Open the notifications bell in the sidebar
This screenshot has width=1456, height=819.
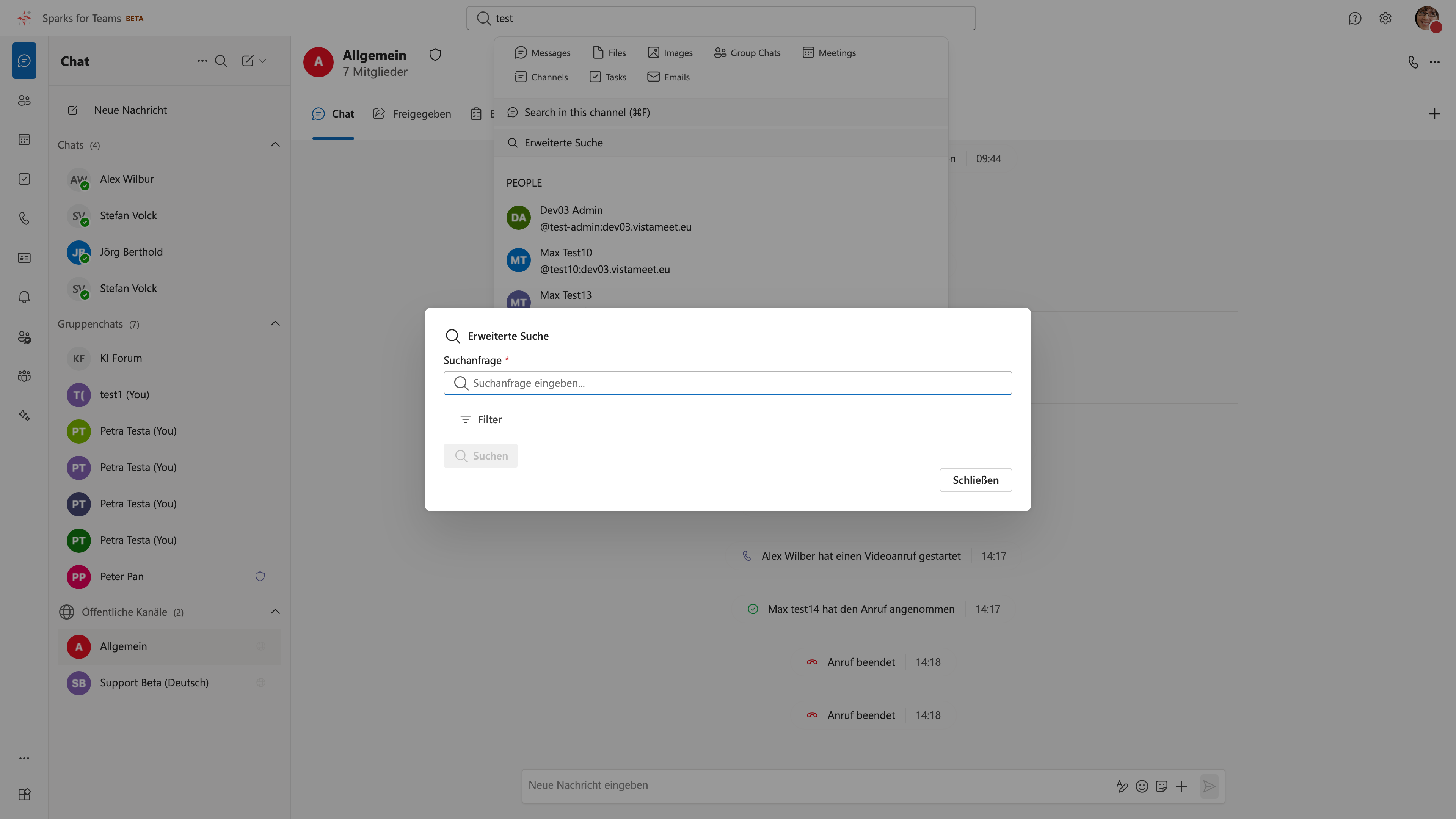tap(24, 297)
